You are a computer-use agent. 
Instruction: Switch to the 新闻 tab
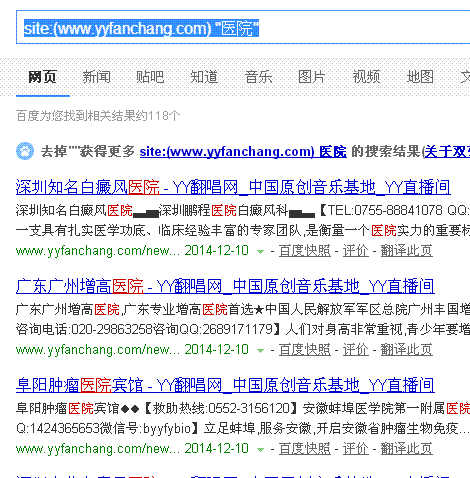pos(96,77)
